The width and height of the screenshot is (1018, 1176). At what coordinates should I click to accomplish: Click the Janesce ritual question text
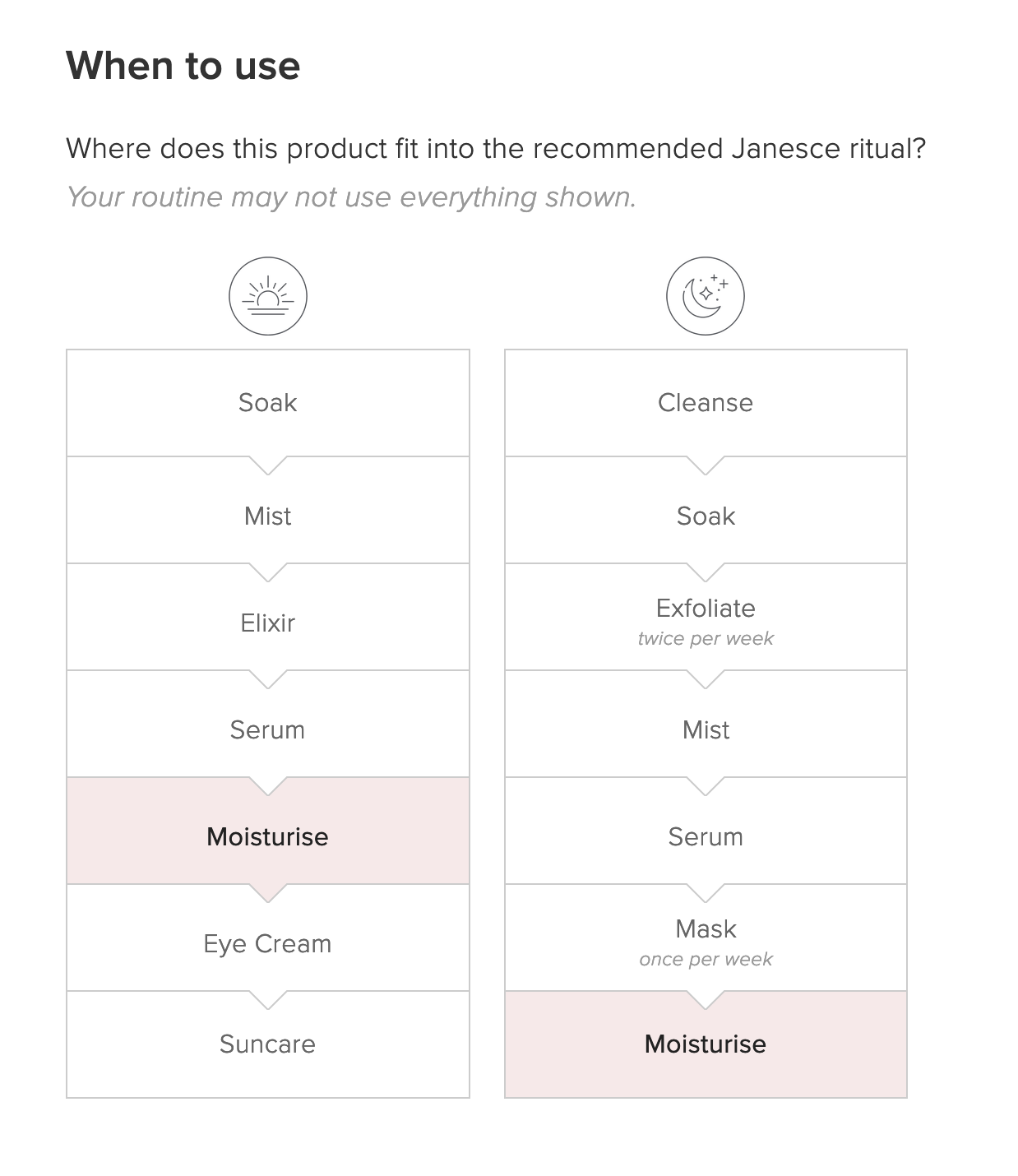495,149
